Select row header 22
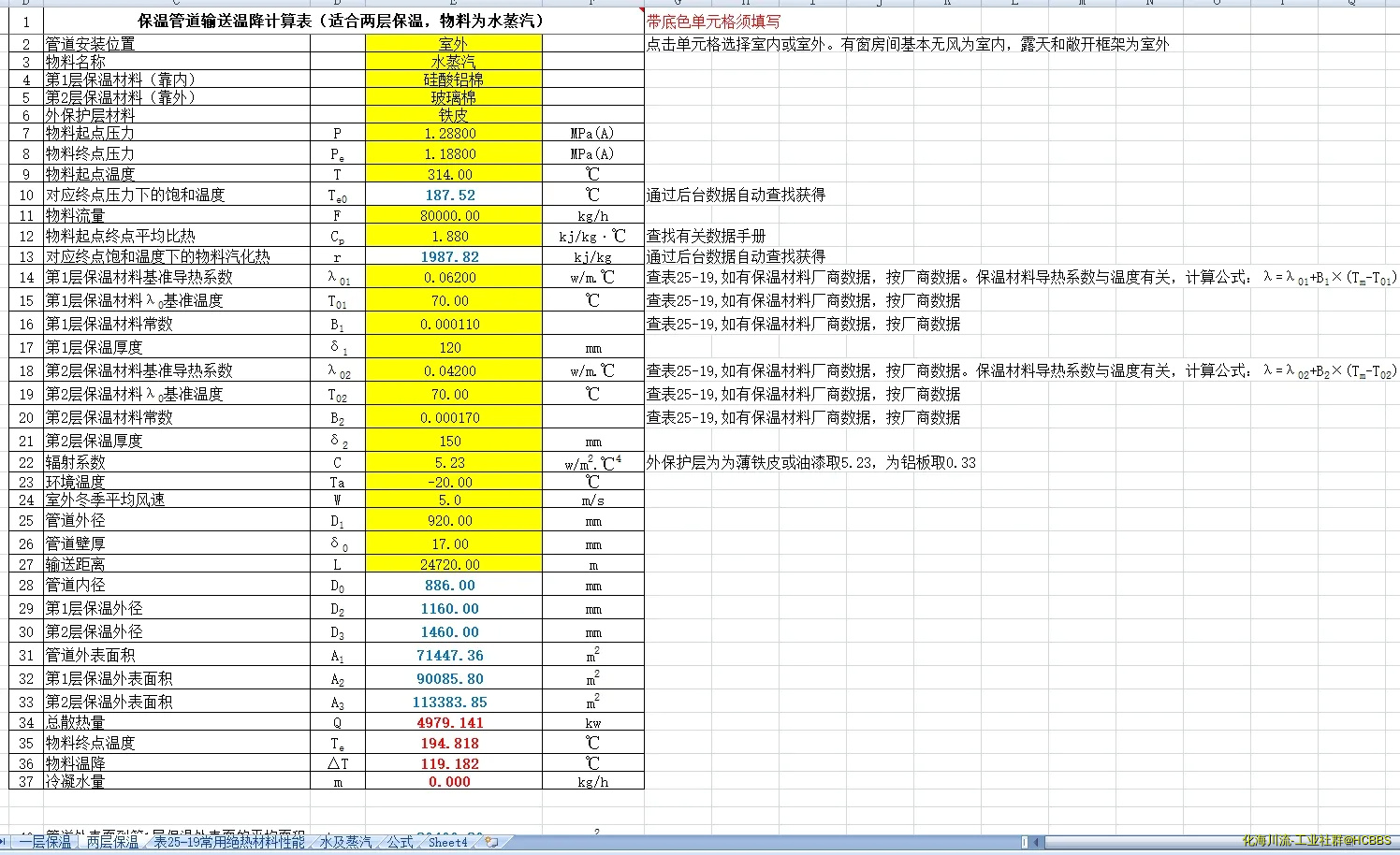Image resolution: width=1400 pixels, height=855 pixels. (26, 462)
